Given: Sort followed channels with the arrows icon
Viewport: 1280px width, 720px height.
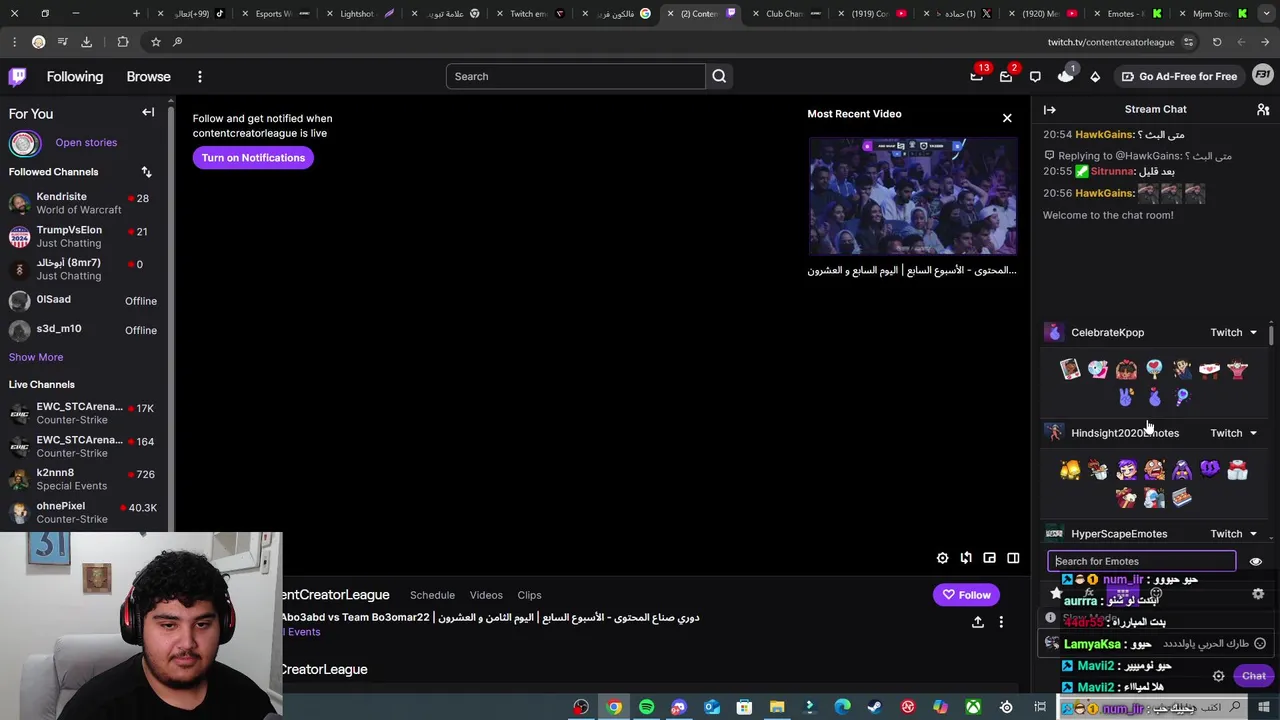Looking at the screenshot, I should point(146,172).
